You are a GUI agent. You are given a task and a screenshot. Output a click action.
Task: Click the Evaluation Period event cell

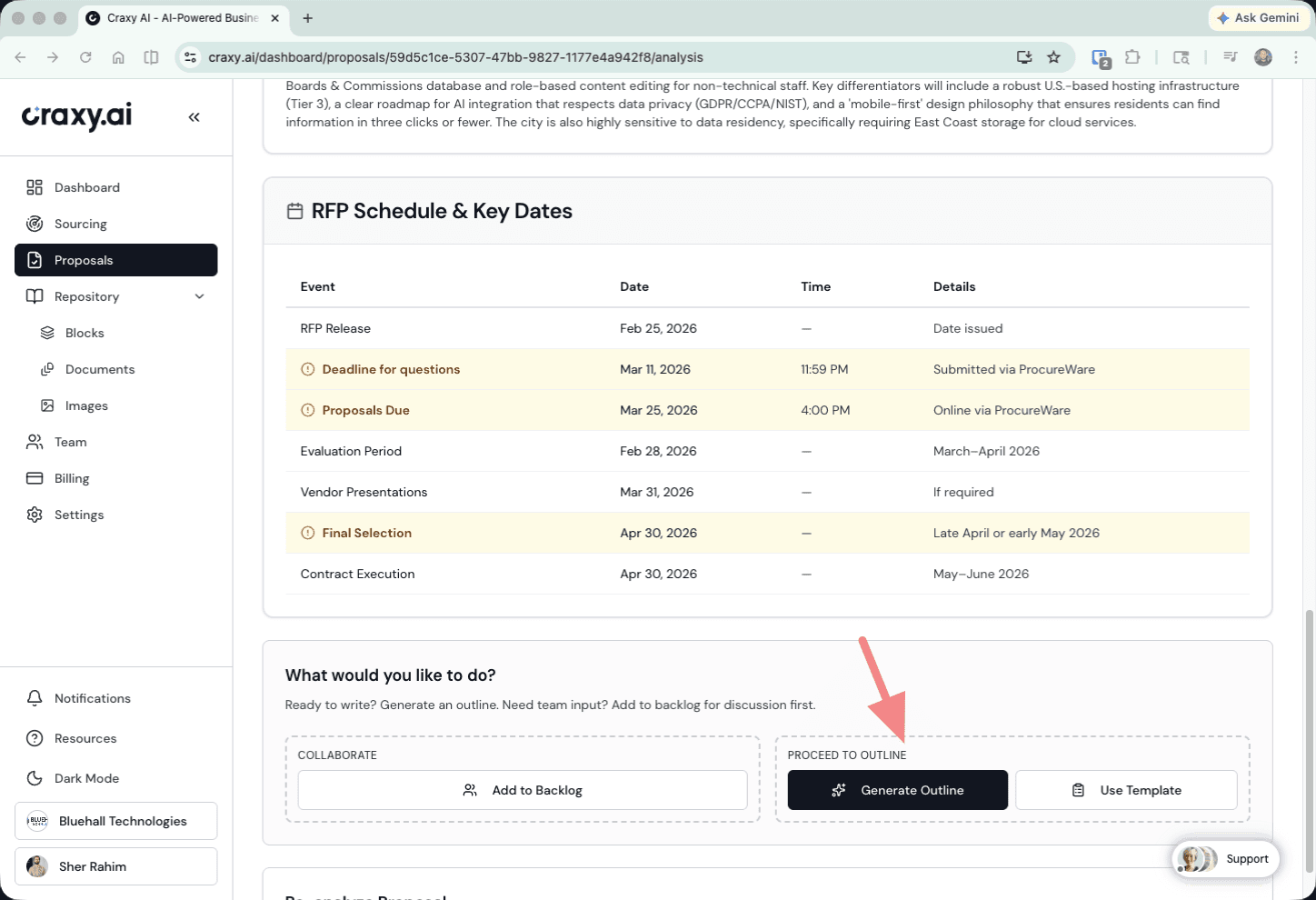coord(351,451)
